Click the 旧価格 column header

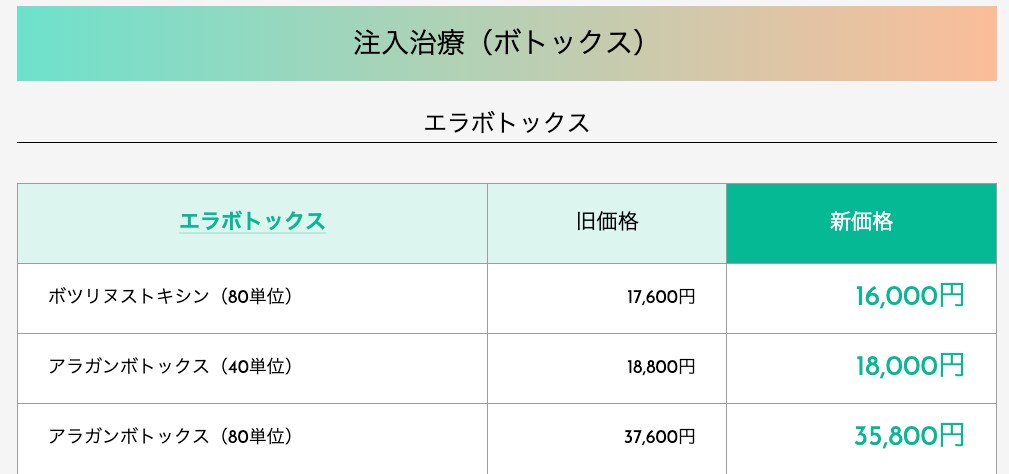coord(607,223)
